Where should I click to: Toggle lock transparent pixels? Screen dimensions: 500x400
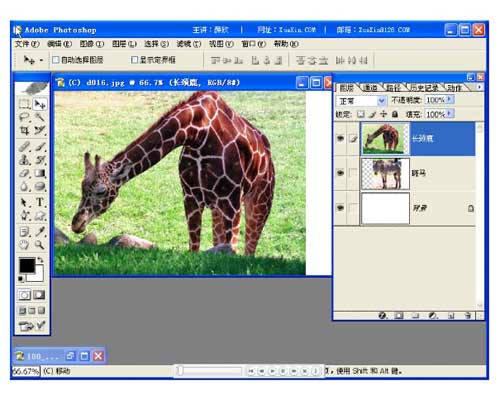361,114
